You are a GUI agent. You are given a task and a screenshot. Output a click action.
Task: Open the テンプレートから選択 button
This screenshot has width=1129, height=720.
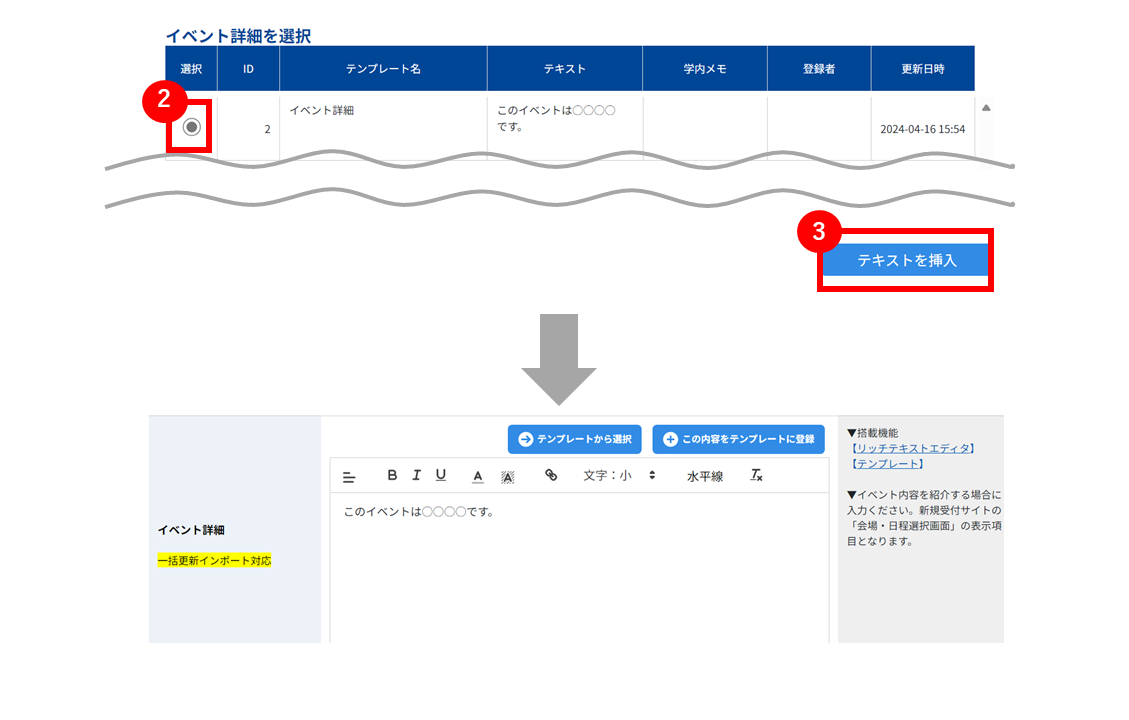[x=575, y=439]
